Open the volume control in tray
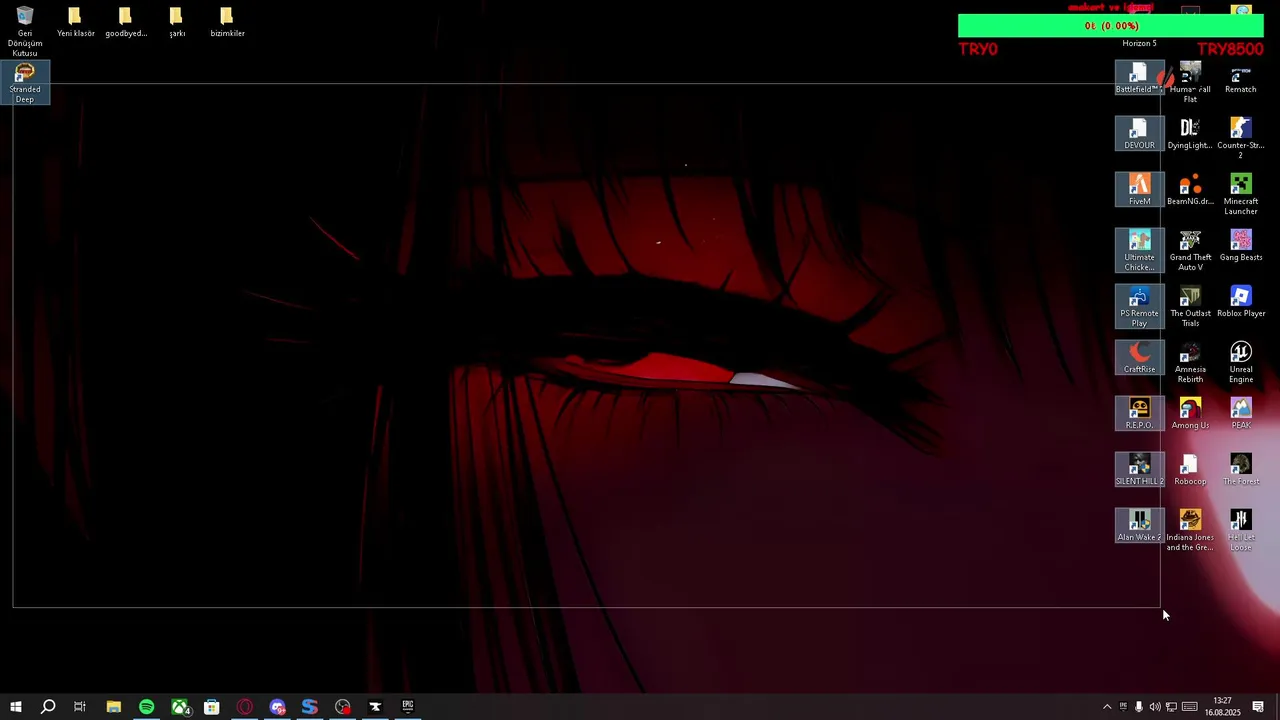The width and height of the screenshot is (1280, 720). point(1155,707)
